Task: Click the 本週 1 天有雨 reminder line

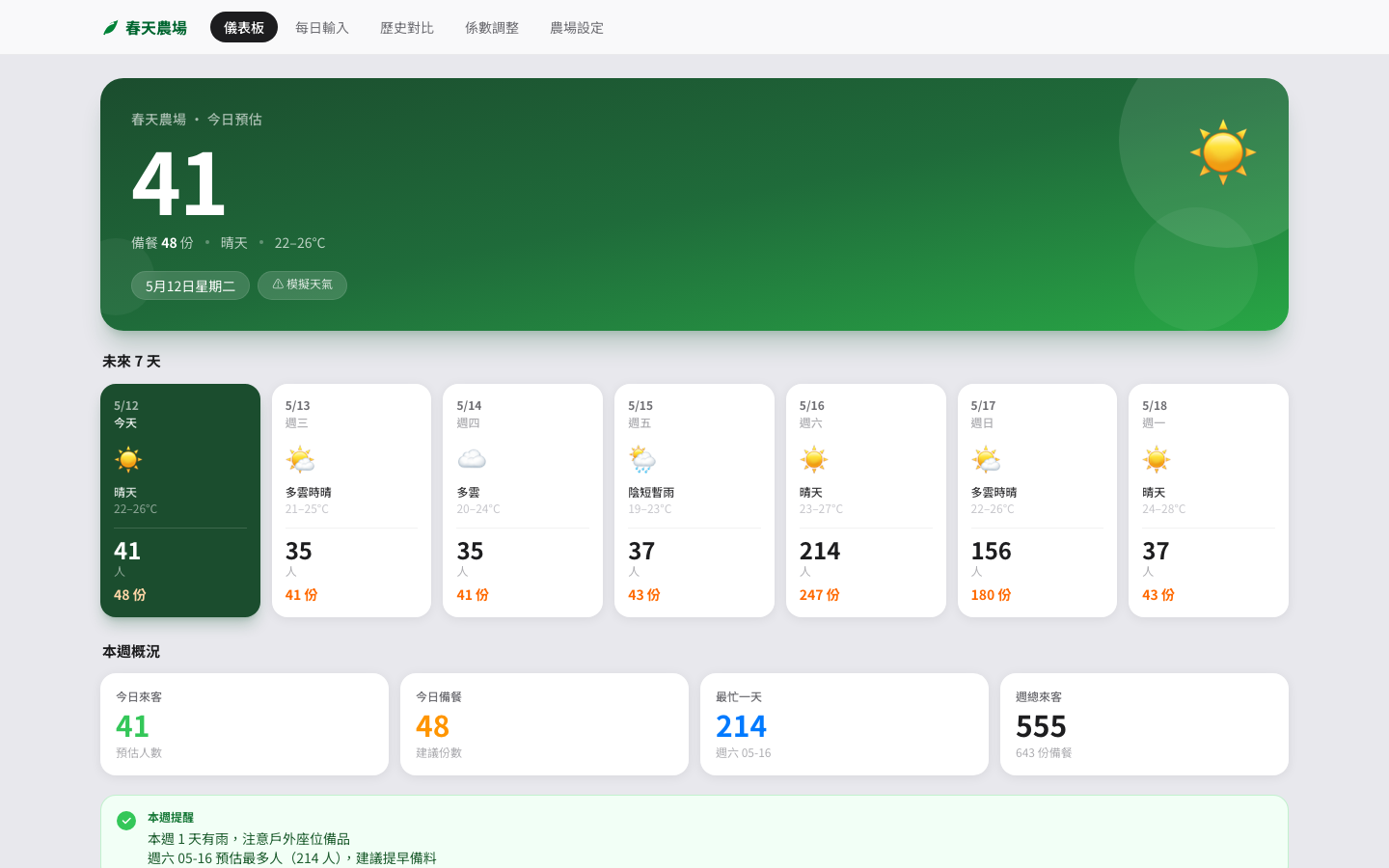Action: coord(249,839)
